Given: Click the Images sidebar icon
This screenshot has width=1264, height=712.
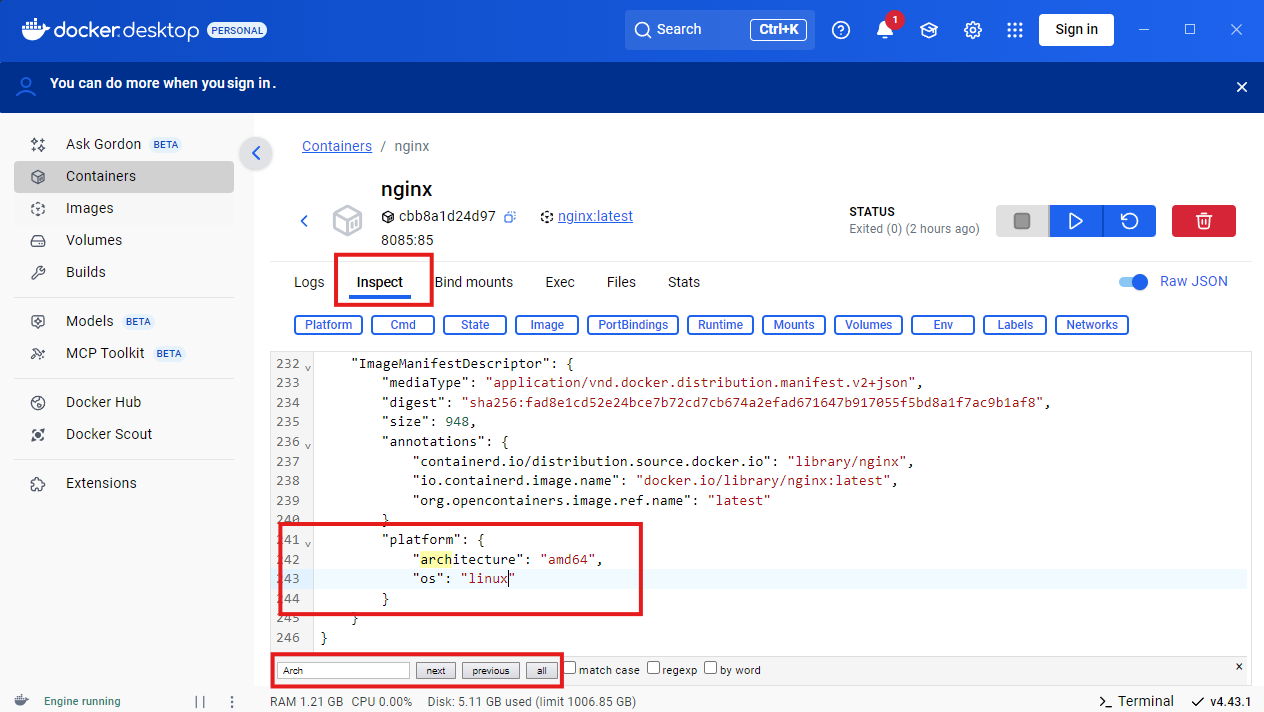Looking at the screenshot, I should click(38, 208).
